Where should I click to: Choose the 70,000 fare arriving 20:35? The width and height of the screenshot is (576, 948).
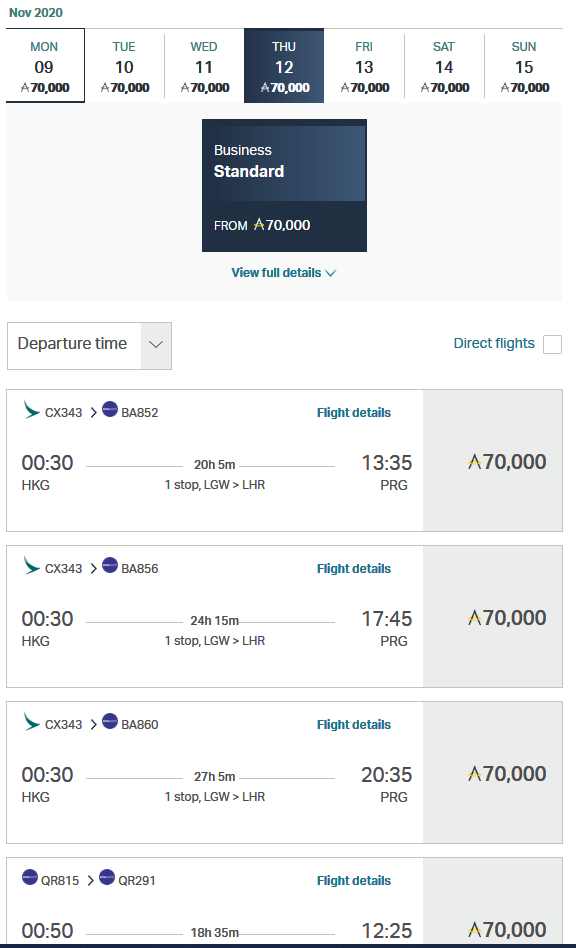(x=493, y=773)
